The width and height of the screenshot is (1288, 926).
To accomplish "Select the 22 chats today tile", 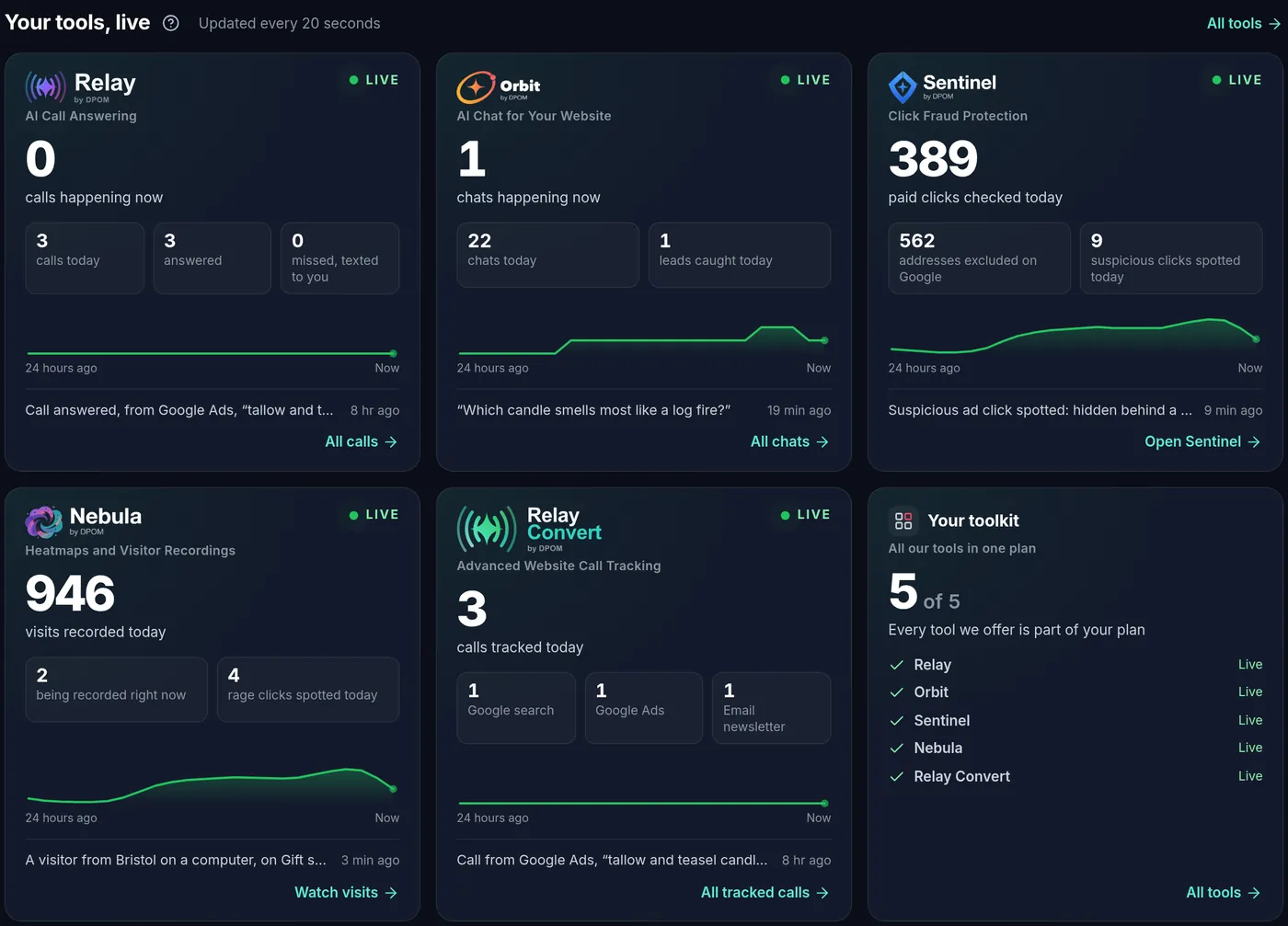I will tap(548, 255).
